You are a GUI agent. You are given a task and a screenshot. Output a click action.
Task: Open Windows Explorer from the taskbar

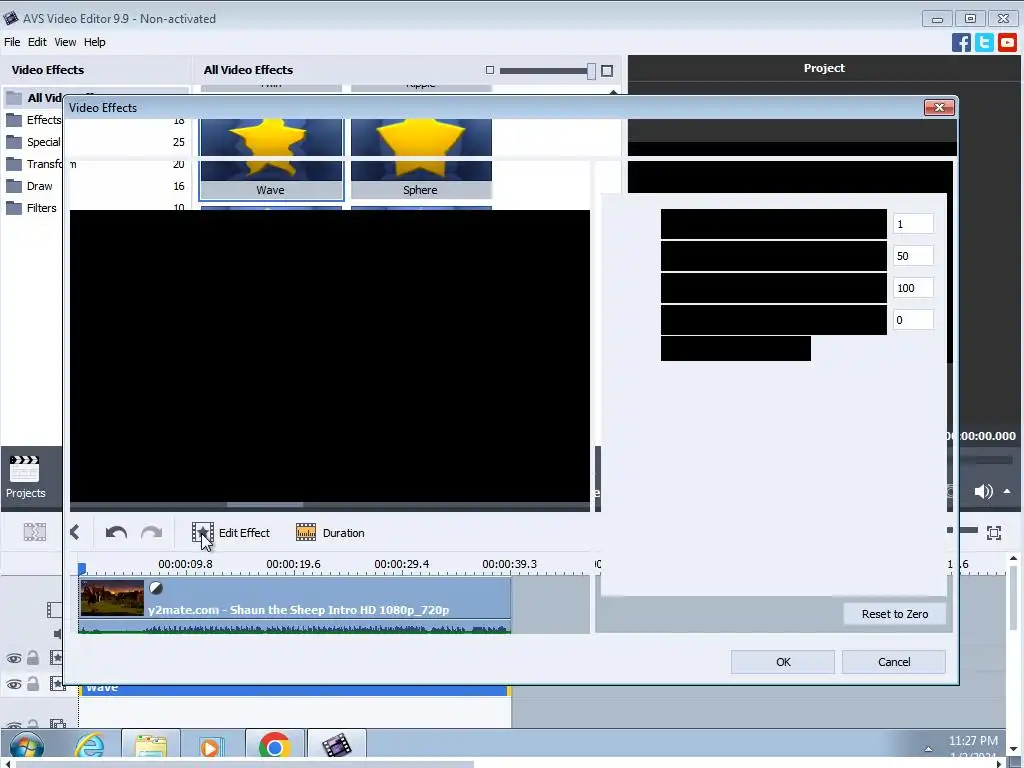pos(151,746)
